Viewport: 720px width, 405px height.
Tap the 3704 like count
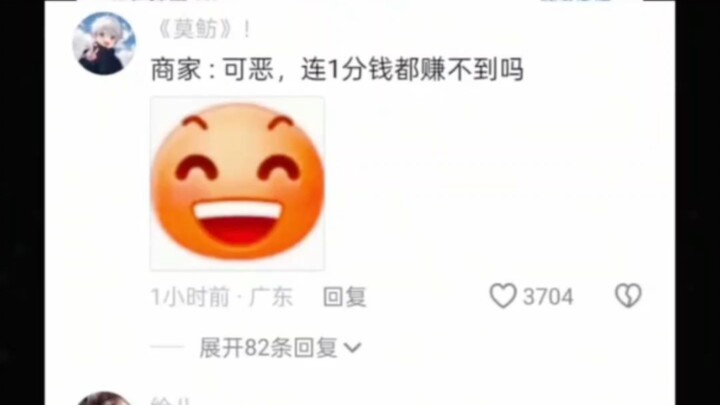[x=548, y=297]
